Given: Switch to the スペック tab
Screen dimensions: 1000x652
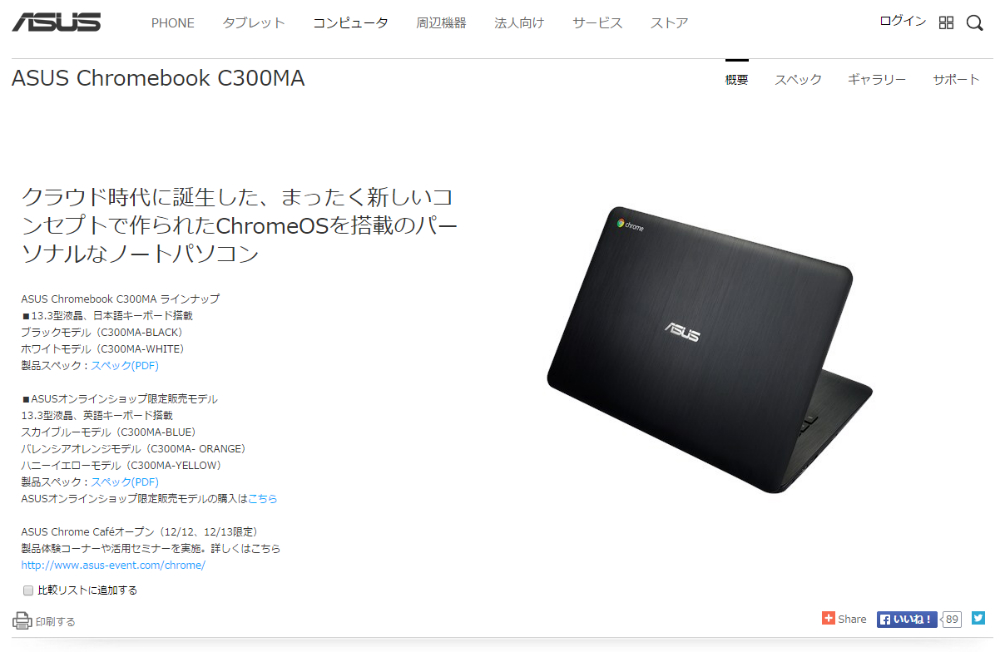Looking at the screenshot, I should [798, 80].
